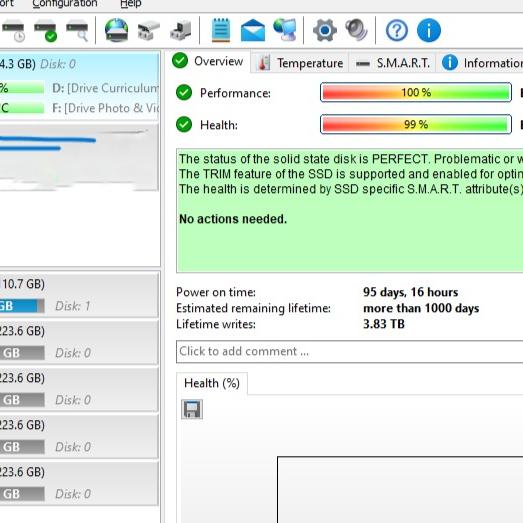Click the add comment input field

[350, 351]
